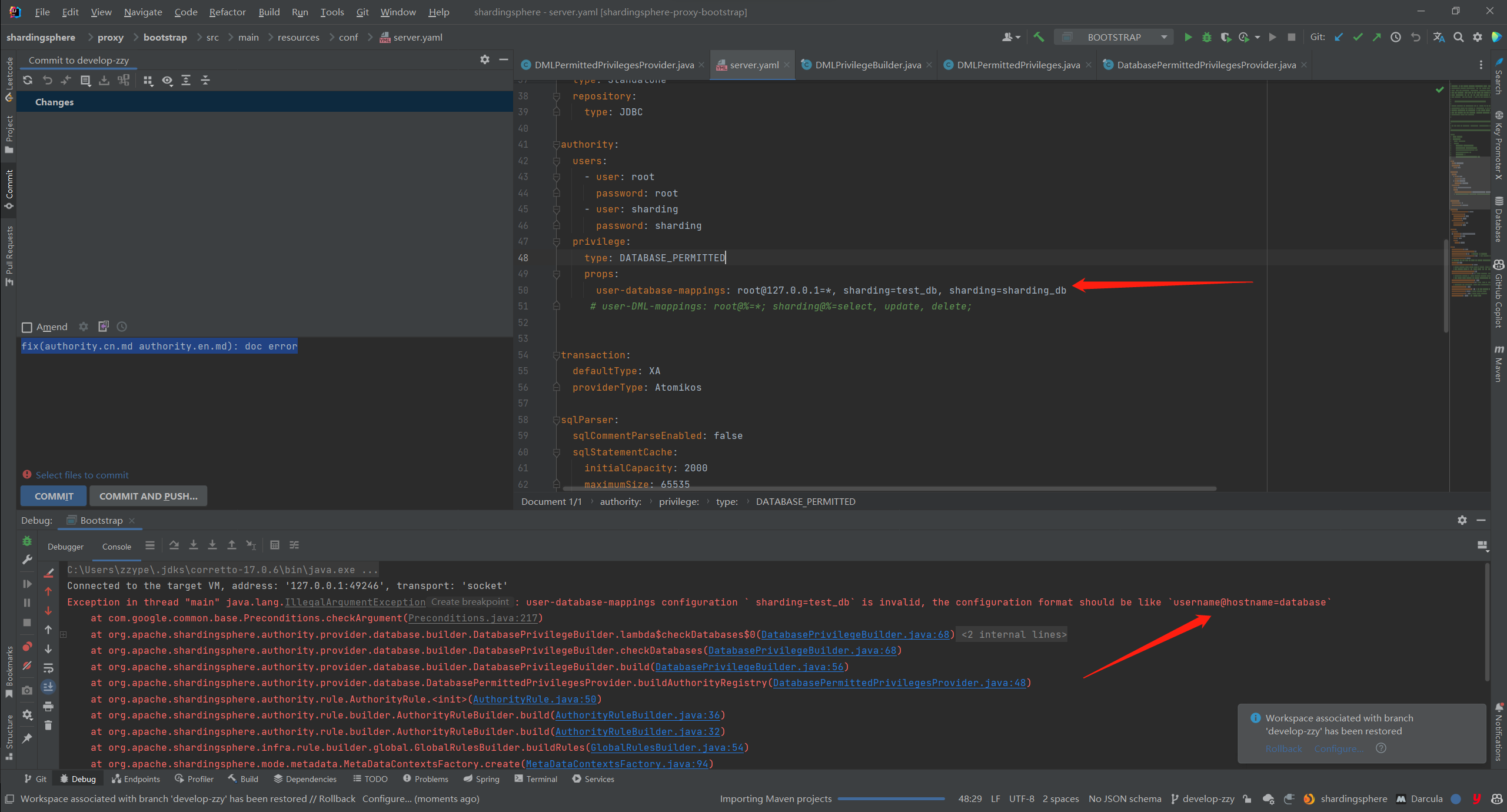1507x812 pixels.
Task: Click the green Run button in toolbar
Action: coord(1187,37)
